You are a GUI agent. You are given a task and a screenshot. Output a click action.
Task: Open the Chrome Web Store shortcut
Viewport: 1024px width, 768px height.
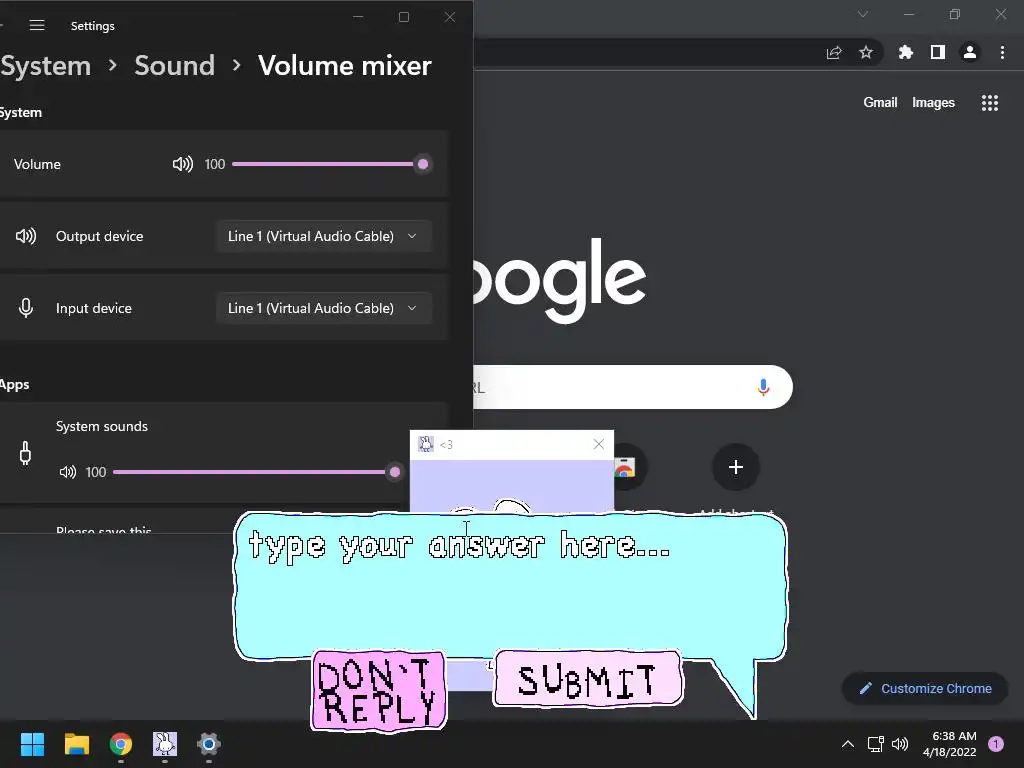(x=626, y=467)
